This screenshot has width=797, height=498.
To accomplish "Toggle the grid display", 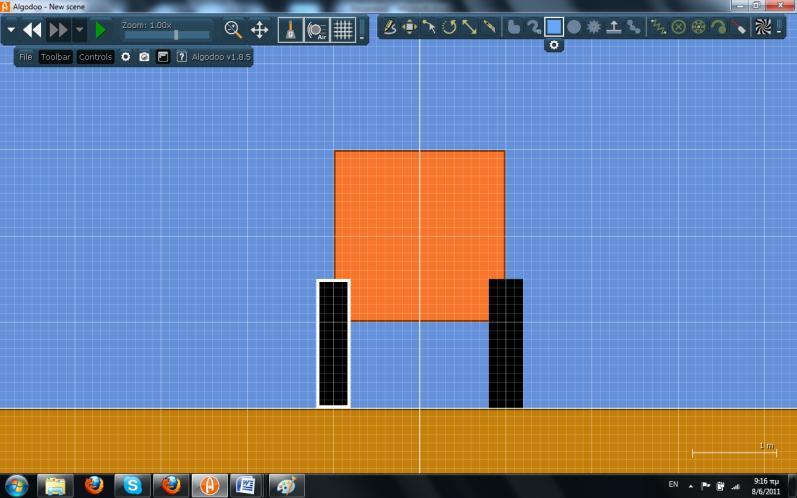I will tap(343, 30).
